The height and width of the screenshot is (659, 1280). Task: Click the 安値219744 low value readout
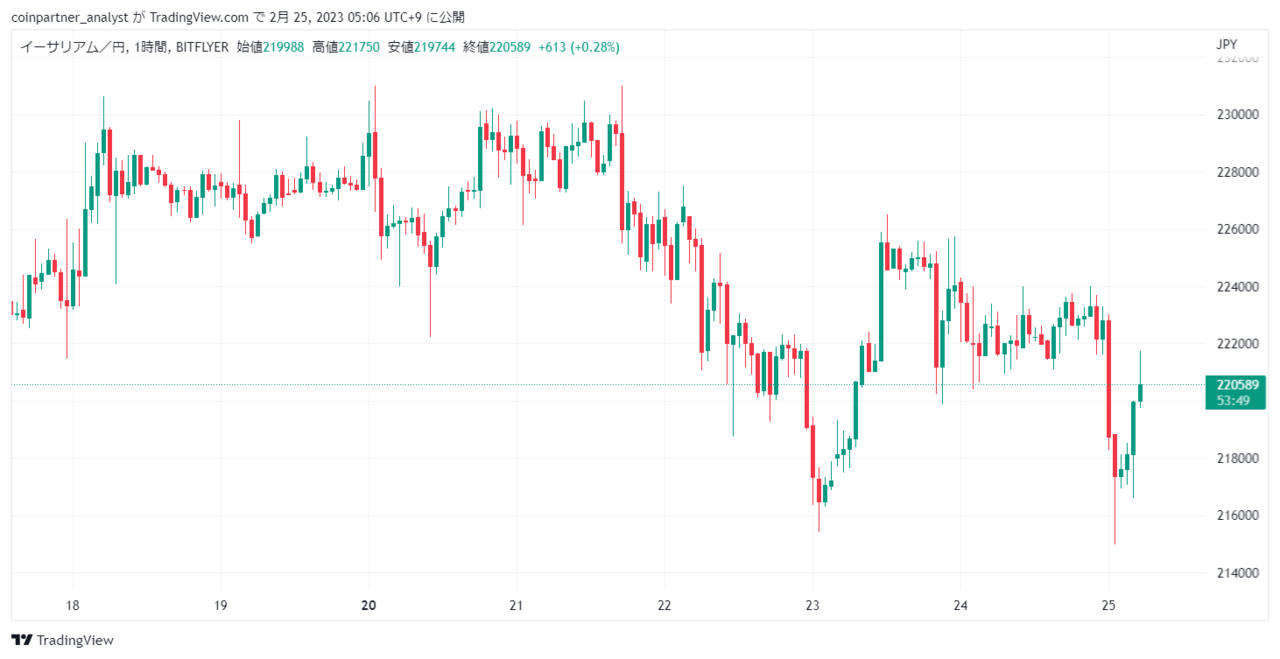pos(421,47)
